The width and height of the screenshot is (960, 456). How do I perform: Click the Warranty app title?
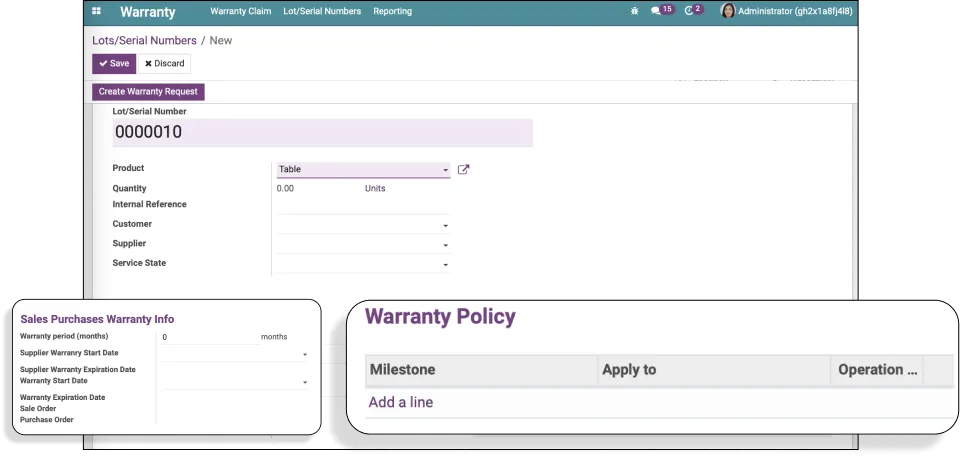pos(148,12)
